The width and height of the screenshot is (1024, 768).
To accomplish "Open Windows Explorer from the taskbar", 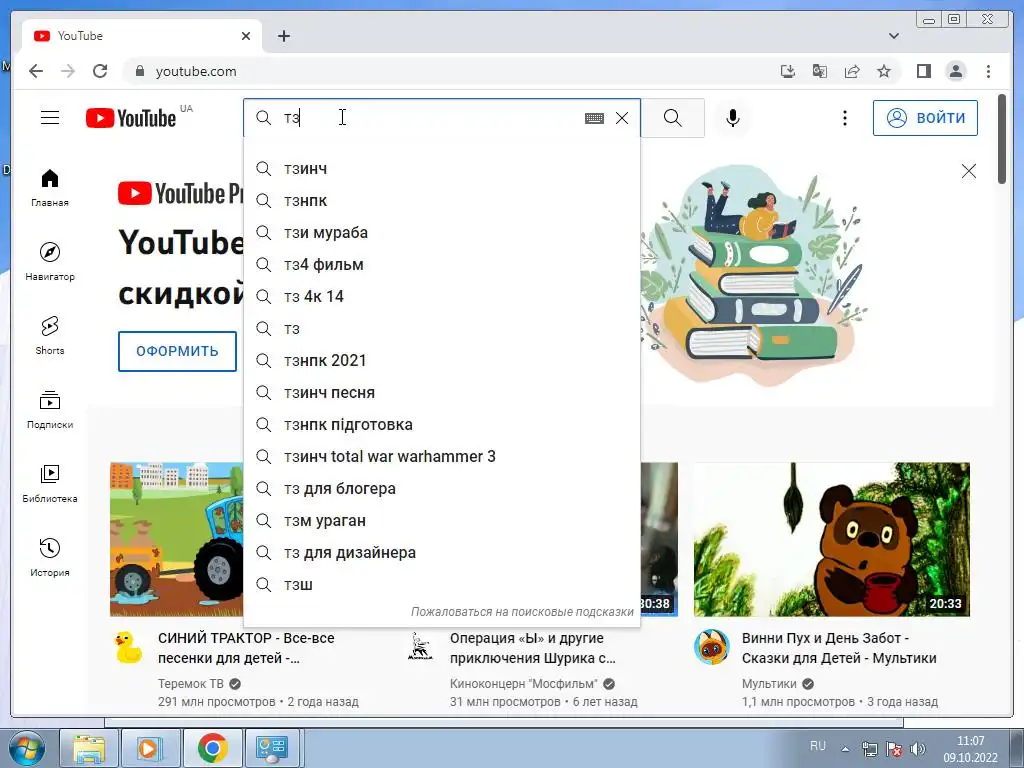I will [89, 748].
